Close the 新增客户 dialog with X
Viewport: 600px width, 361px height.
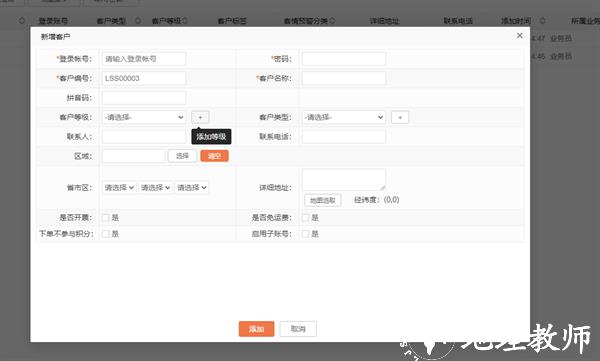pyautogui.click(x=519, y=36)
